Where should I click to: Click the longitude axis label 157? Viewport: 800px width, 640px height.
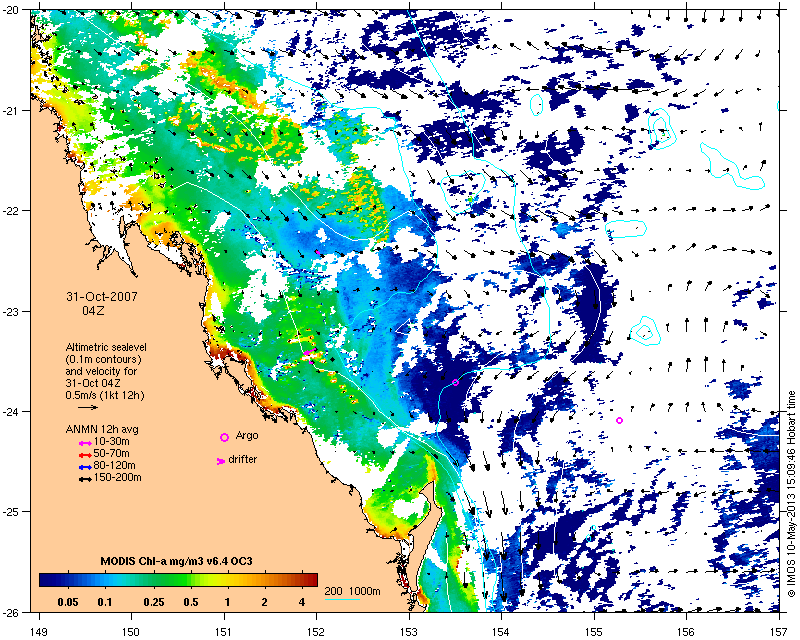pos(779,632)
